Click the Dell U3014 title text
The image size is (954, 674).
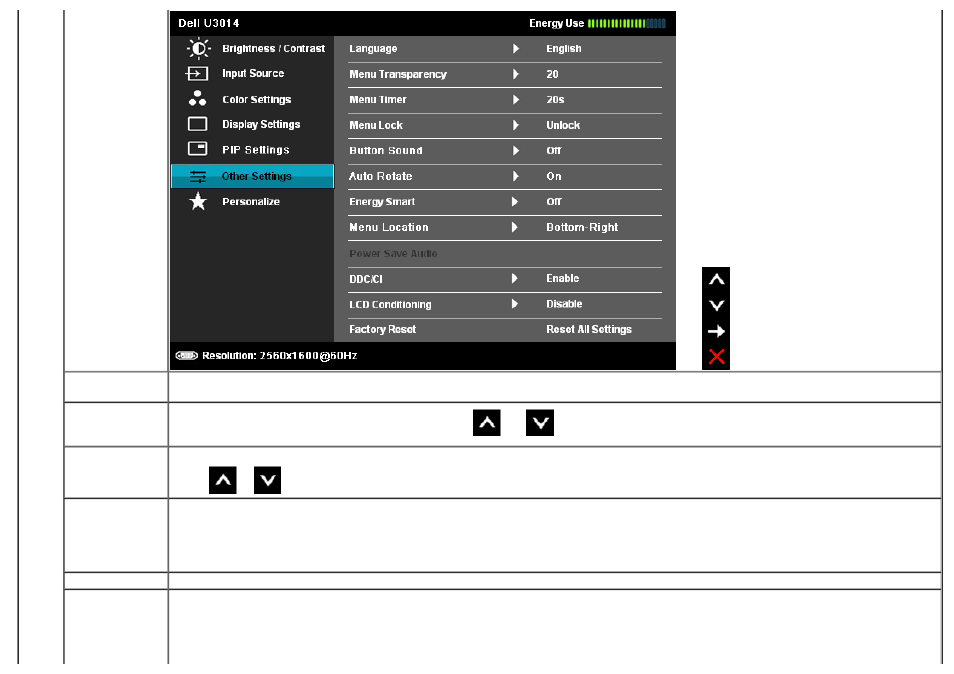[x=209, y=23]
